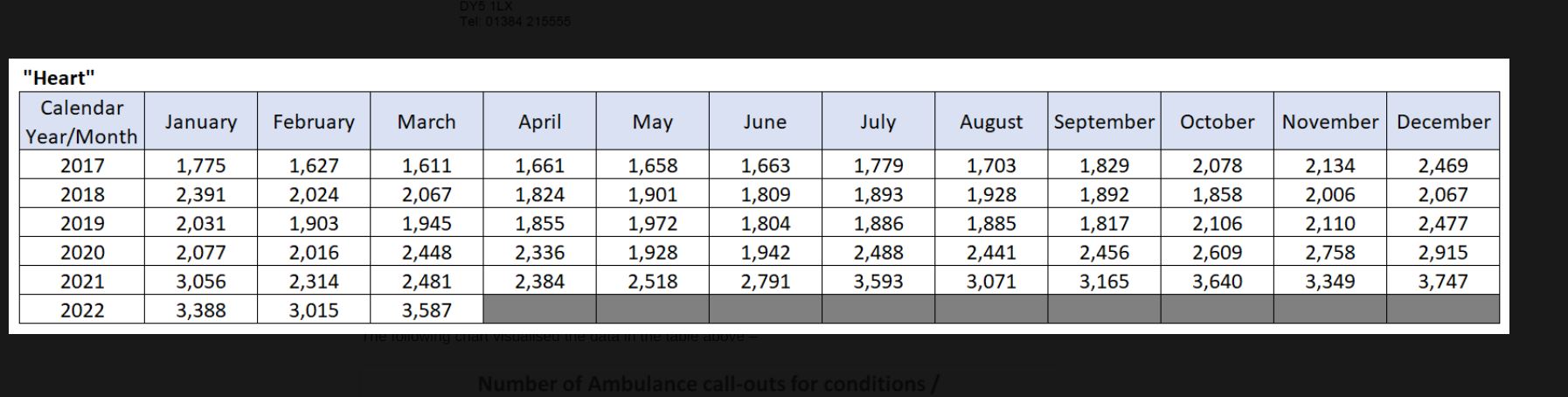Click the December column header
This screenshot has width=1568, height=397.
[x=1443, y=122]
